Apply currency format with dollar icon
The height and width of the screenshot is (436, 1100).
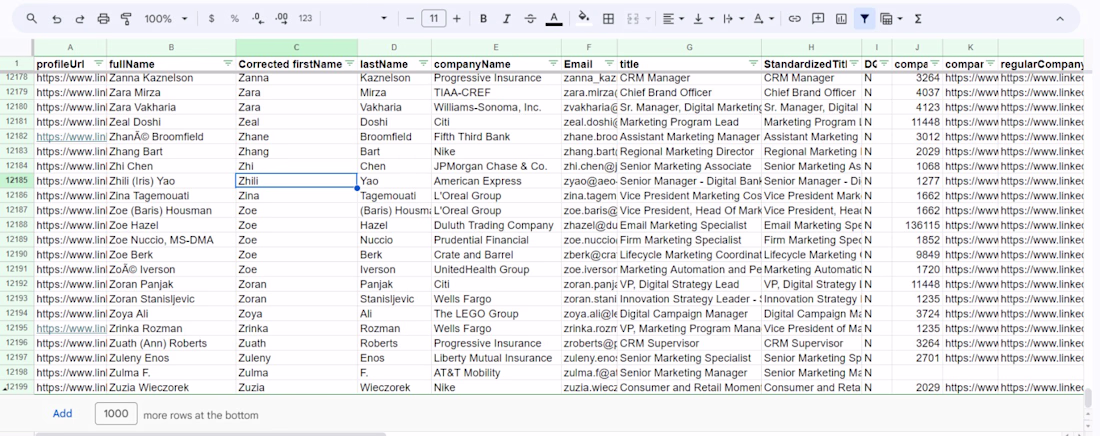(x=211, y=19)
